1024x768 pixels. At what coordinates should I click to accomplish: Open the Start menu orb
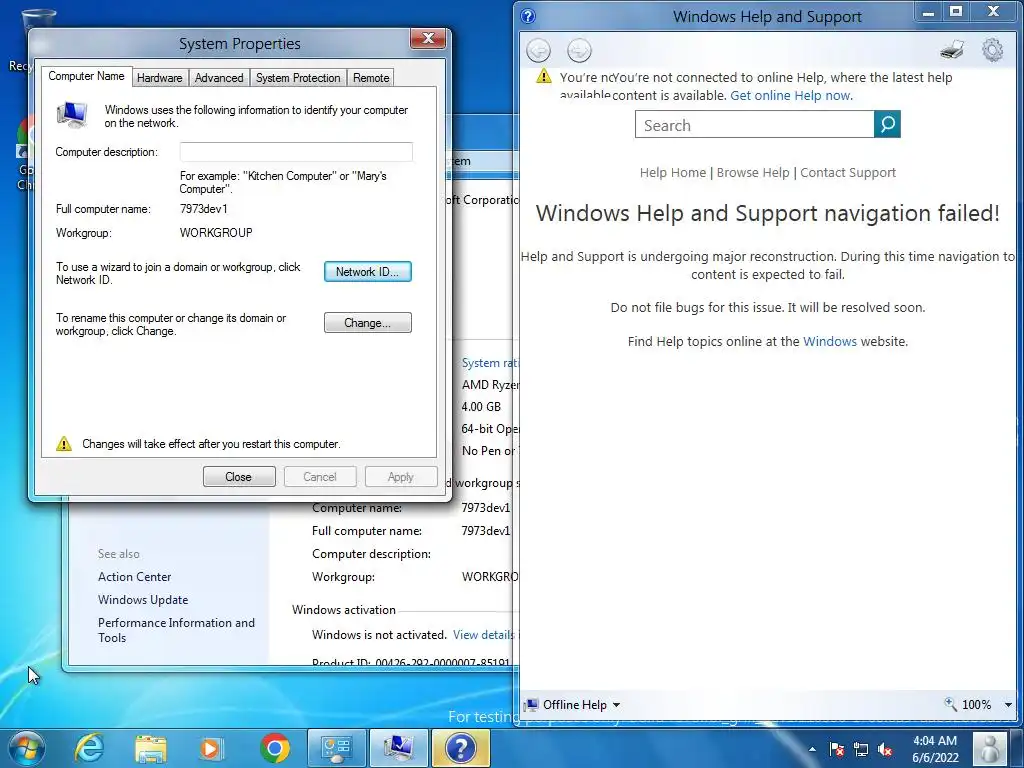coord(26,748)
